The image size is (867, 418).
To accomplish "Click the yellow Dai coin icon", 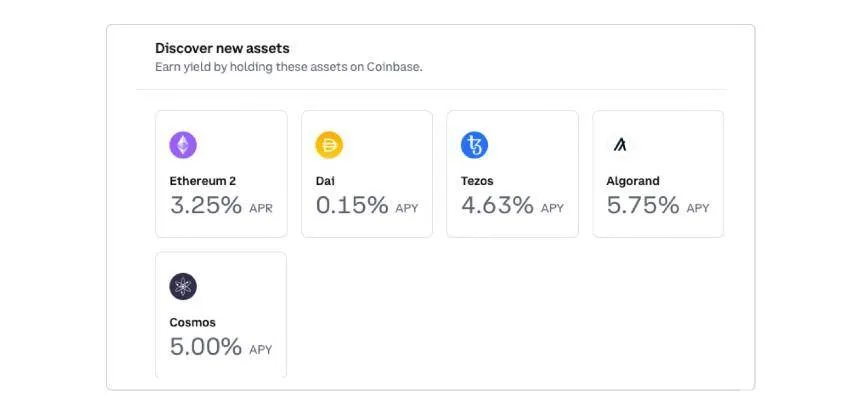I will tap(329, 145).
